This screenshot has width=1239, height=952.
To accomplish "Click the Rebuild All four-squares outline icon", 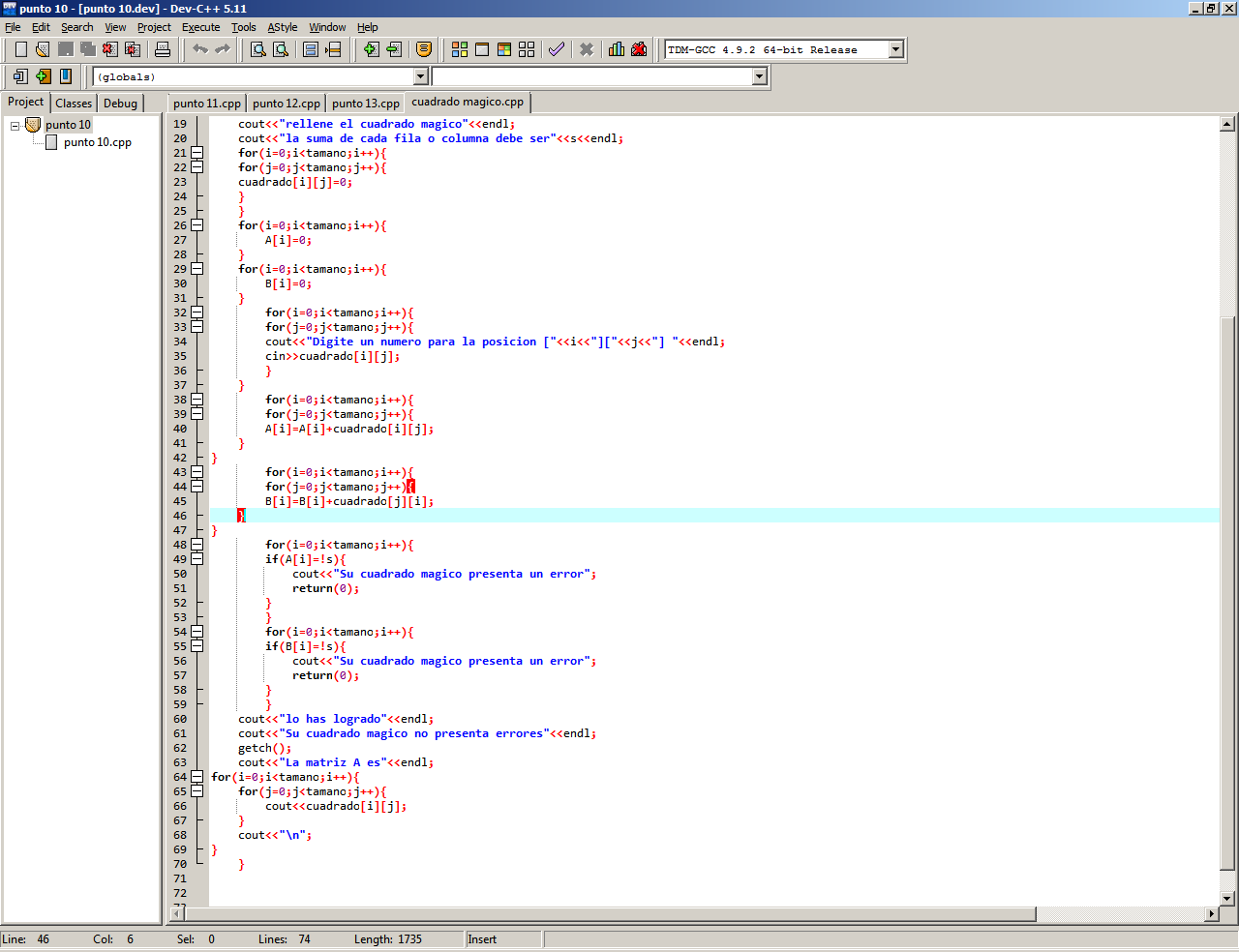I will click(x=527, y=49).
